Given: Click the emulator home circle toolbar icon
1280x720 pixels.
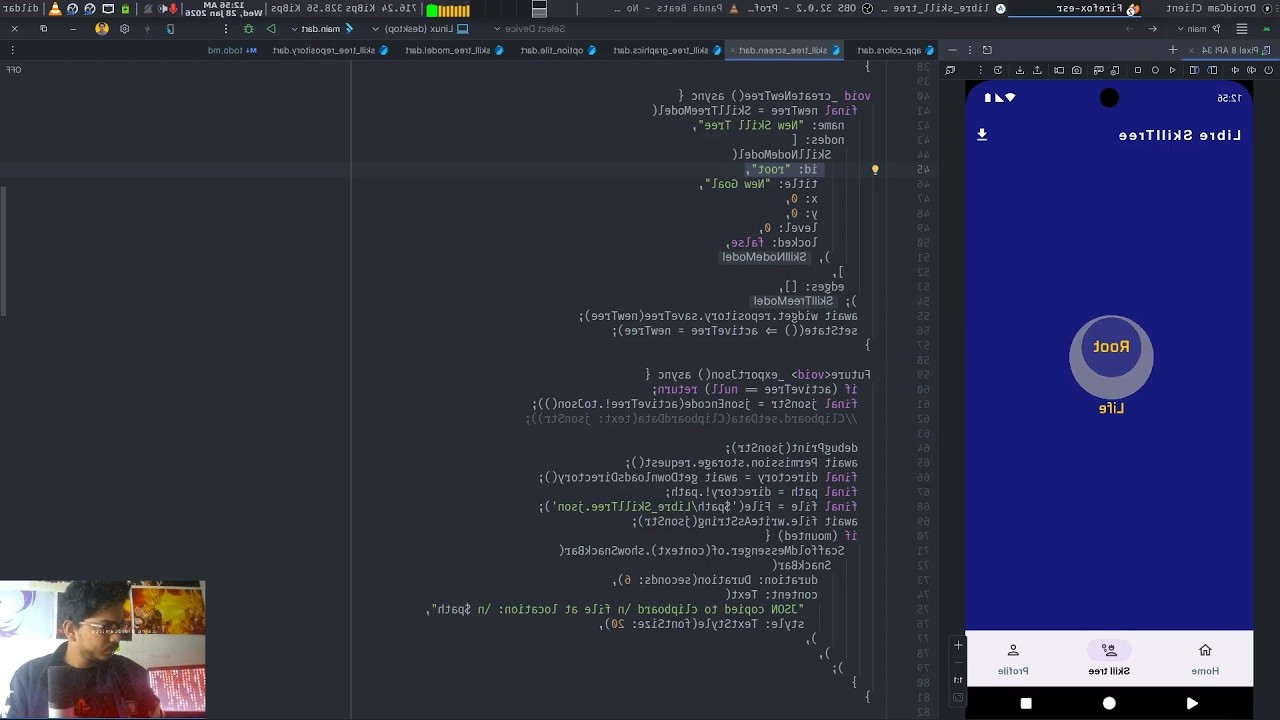Looking at the screenshot, I should [1155, 70].
